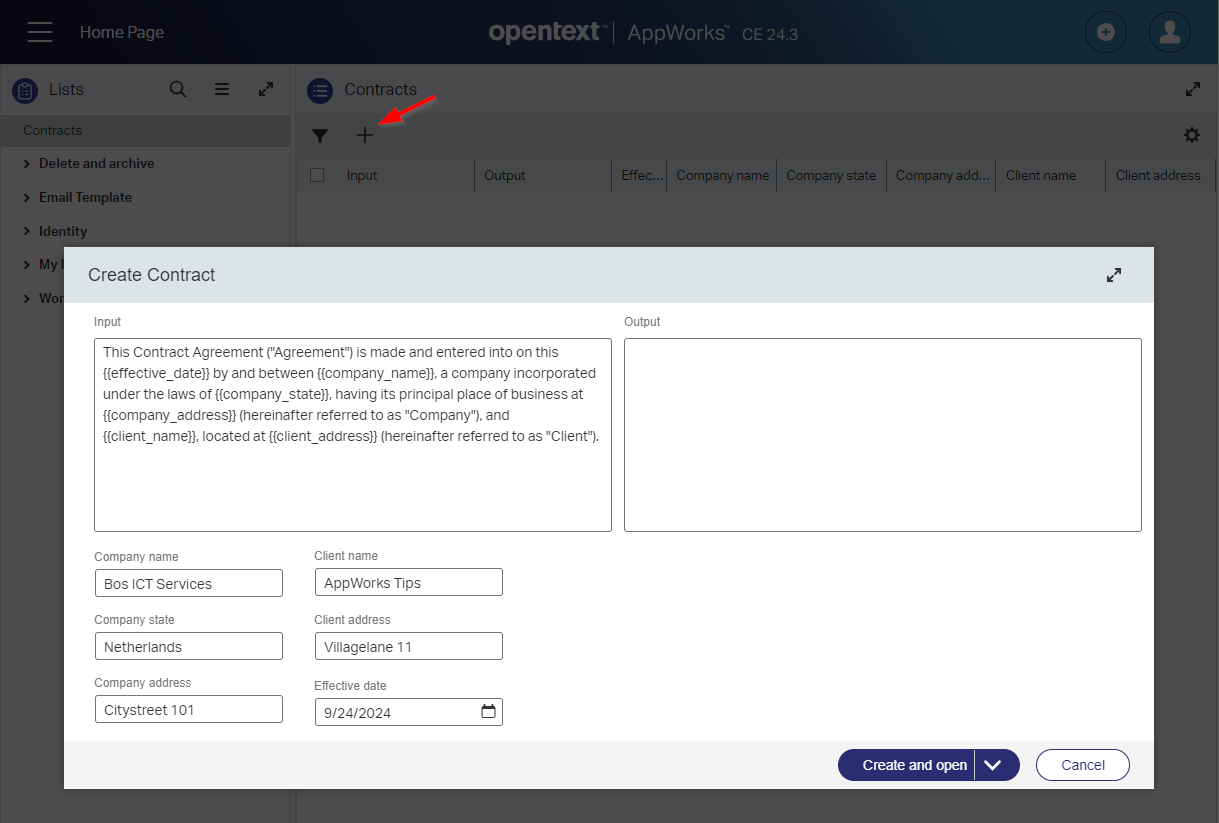This screenshot has width=1219, height=823.
Task: Open the calendar picker for Effective date
Action: 488,711
